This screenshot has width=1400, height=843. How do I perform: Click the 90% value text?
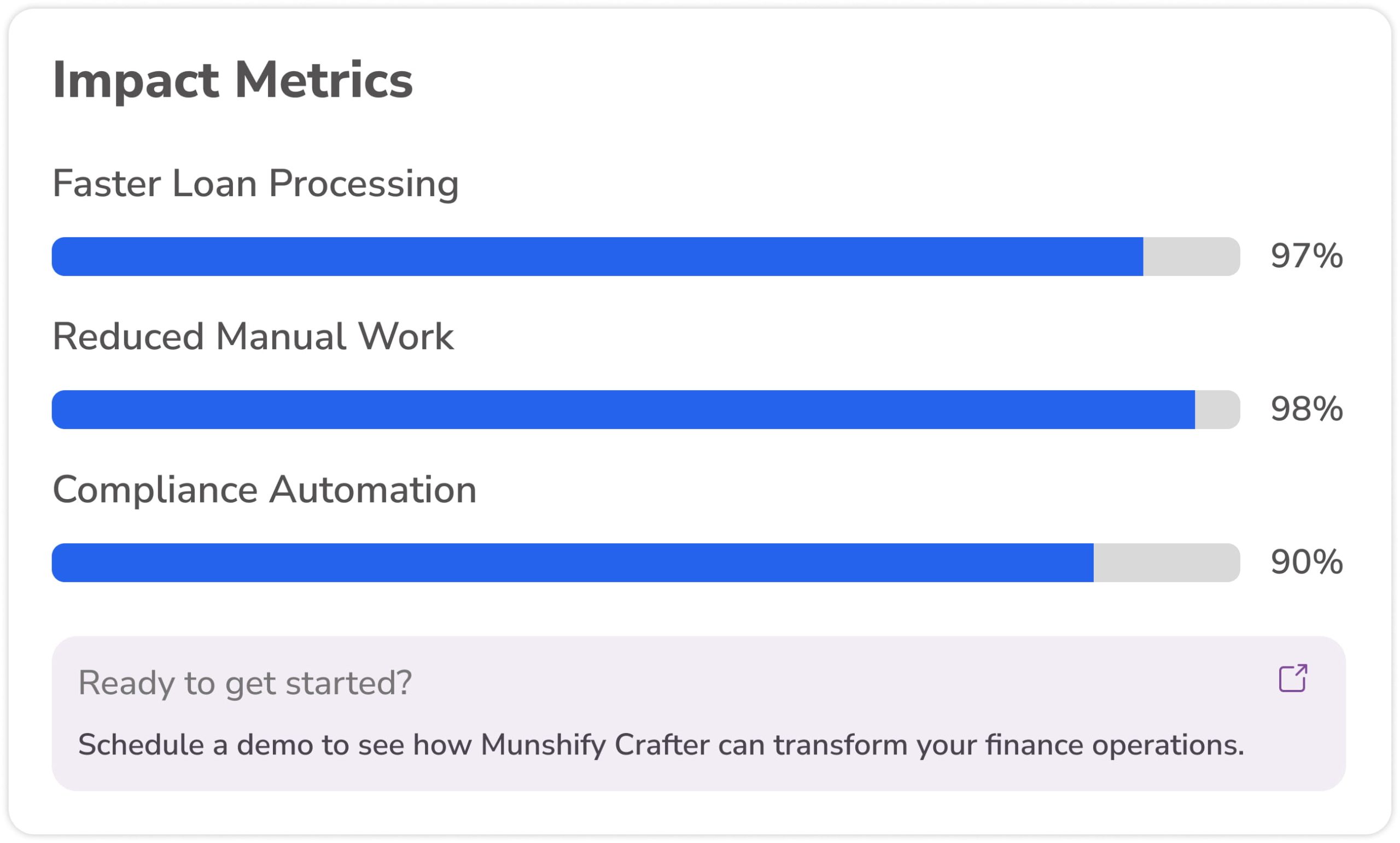tap(1307, 562)
